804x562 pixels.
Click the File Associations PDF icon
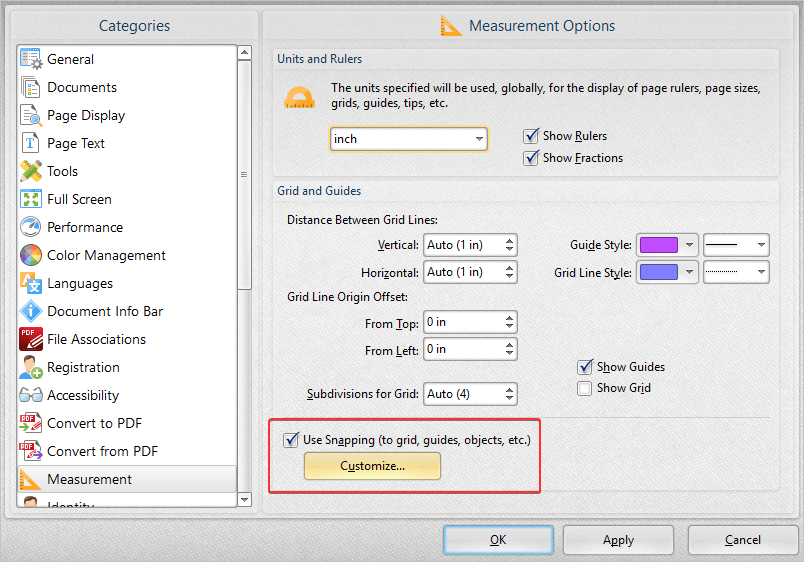[x=31, y=339]
